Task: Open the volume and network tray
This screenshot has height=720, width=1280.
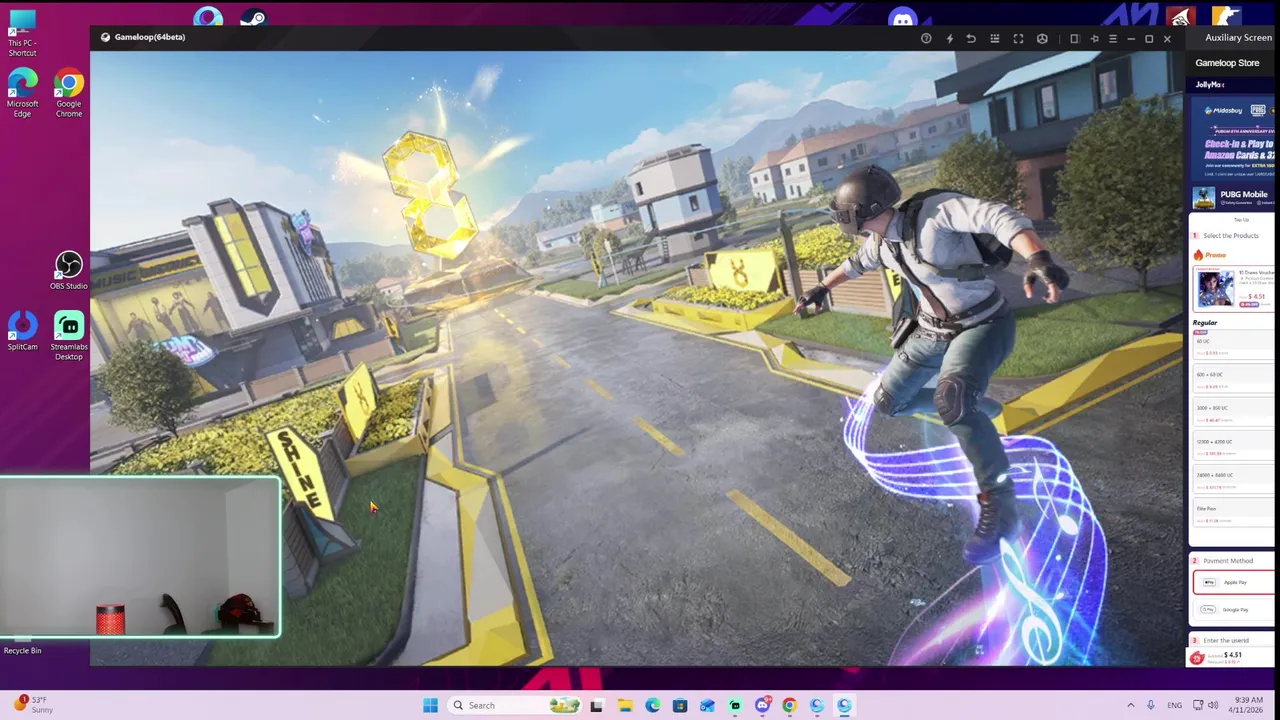Action: pos(1205,705)
